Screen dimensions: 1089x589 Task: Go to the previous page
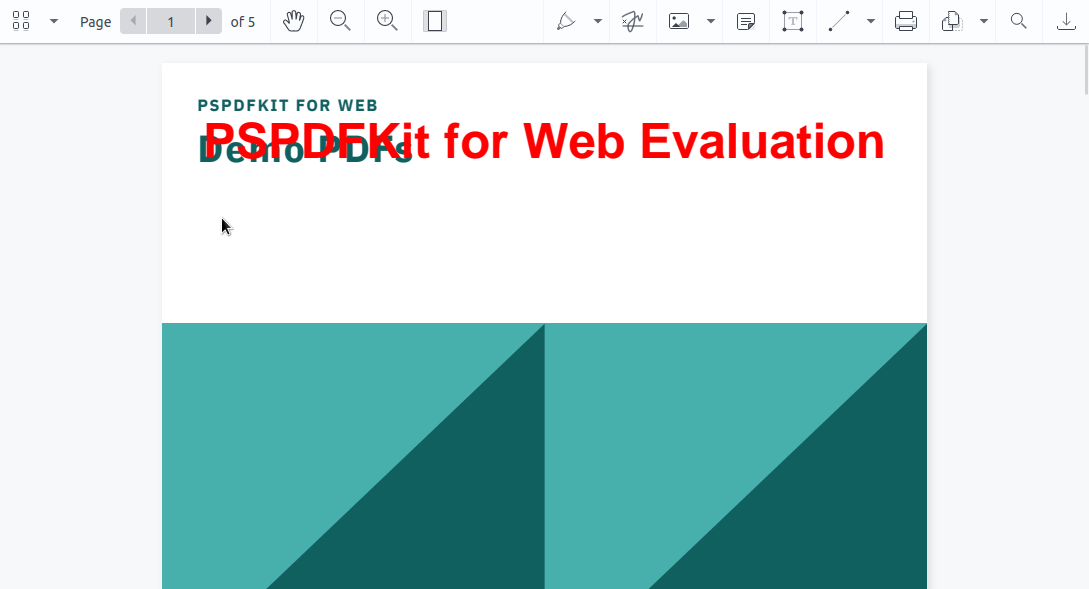tap(133, 21)
